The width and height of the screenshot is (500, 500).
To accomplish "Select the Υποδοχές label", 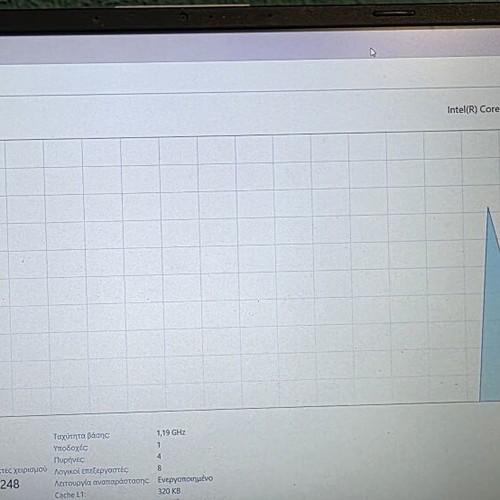I will (x=70, y=448).
